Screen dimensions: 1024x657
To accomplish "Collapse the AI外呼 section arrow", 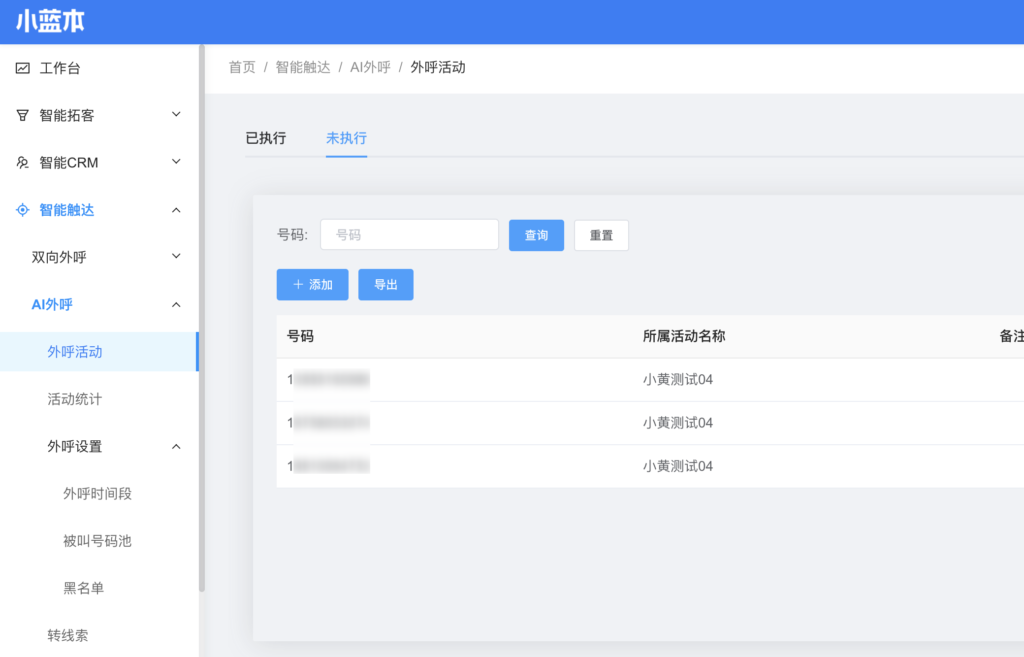I will coord(176,304).
